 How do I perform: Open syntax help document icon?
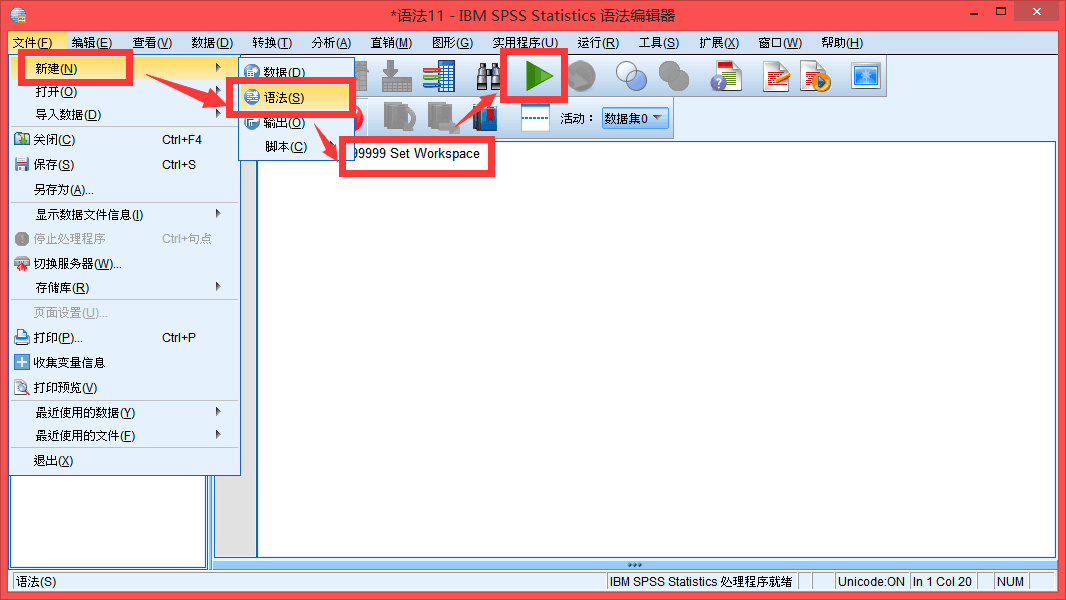[x=726, y=76]
